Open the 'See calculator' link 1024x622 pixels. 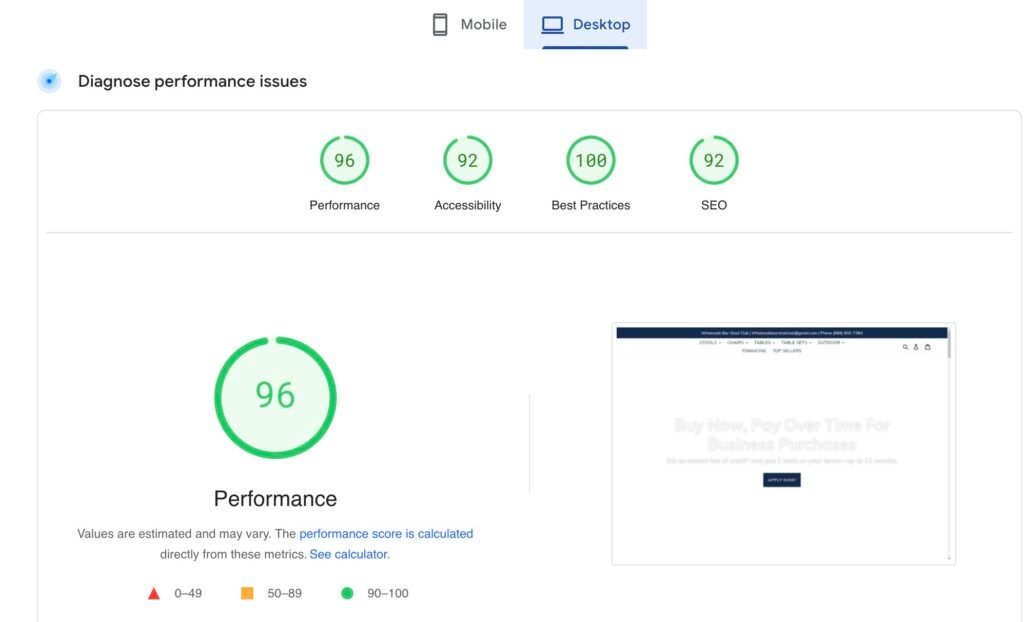[348, 554]
